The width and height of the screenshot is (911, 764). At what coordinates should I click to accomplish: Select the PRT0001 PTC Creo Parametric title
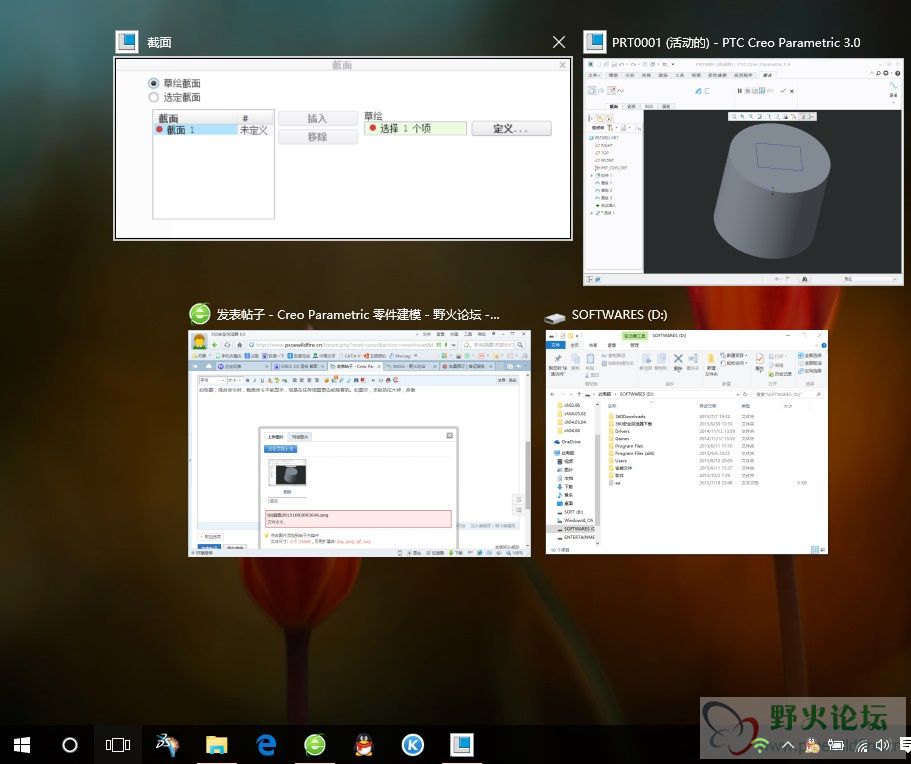[736, 42]
